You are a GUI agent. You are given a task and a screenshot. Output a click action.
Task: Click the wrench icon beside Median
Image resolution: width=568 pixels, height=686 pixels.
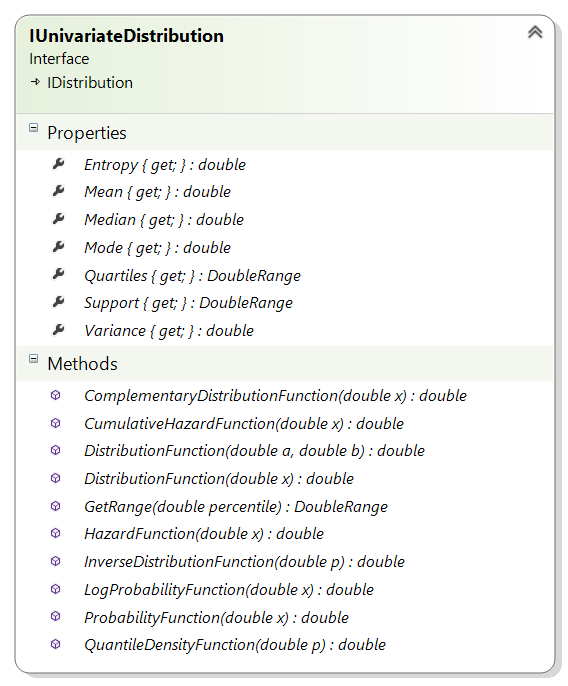(58, 219)
